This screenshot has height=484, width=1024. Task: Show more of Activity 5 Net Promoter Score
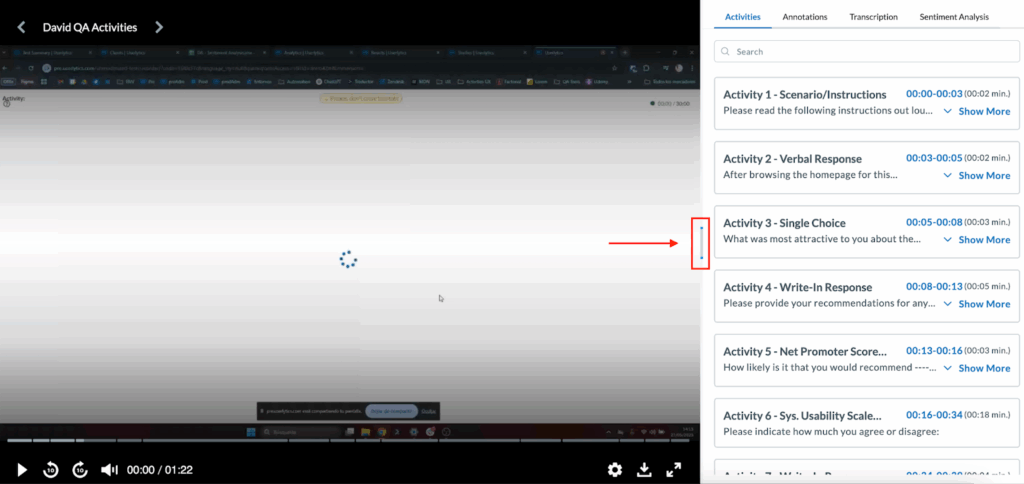[977, 368]
